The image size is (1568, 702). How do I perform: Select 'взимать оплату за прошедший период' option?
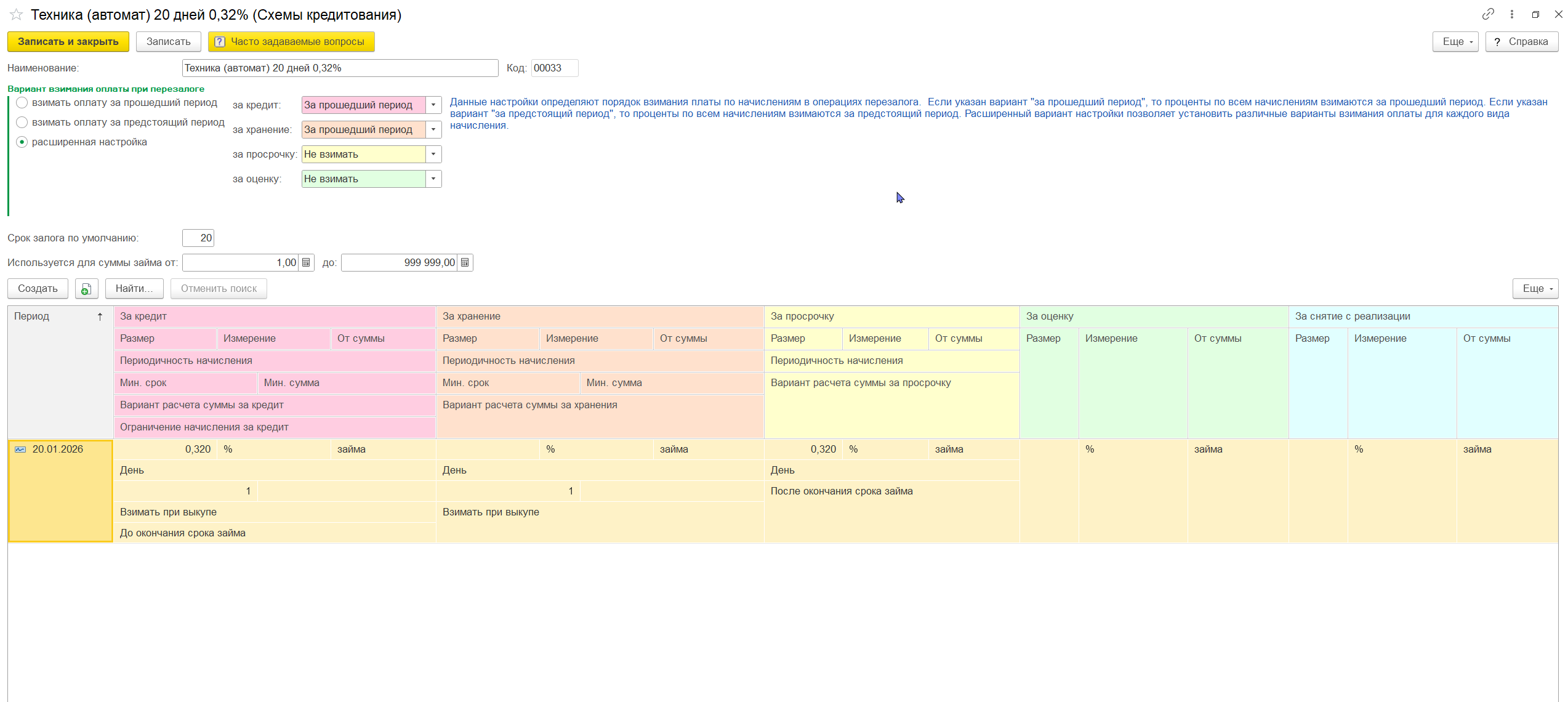[22, 103]
